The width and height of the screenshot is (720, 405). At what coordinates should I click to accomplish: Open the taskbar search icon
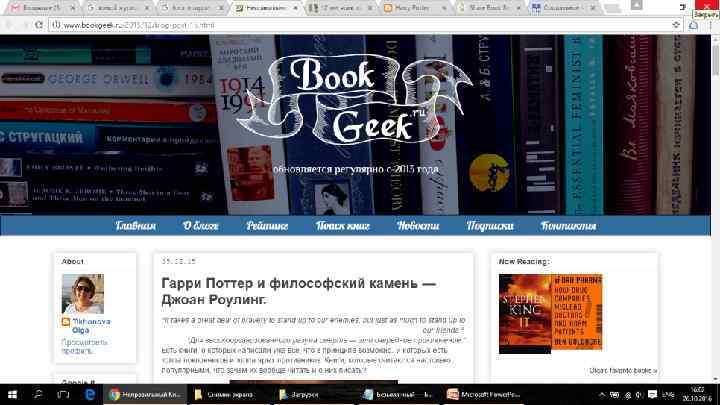point(38,394)
